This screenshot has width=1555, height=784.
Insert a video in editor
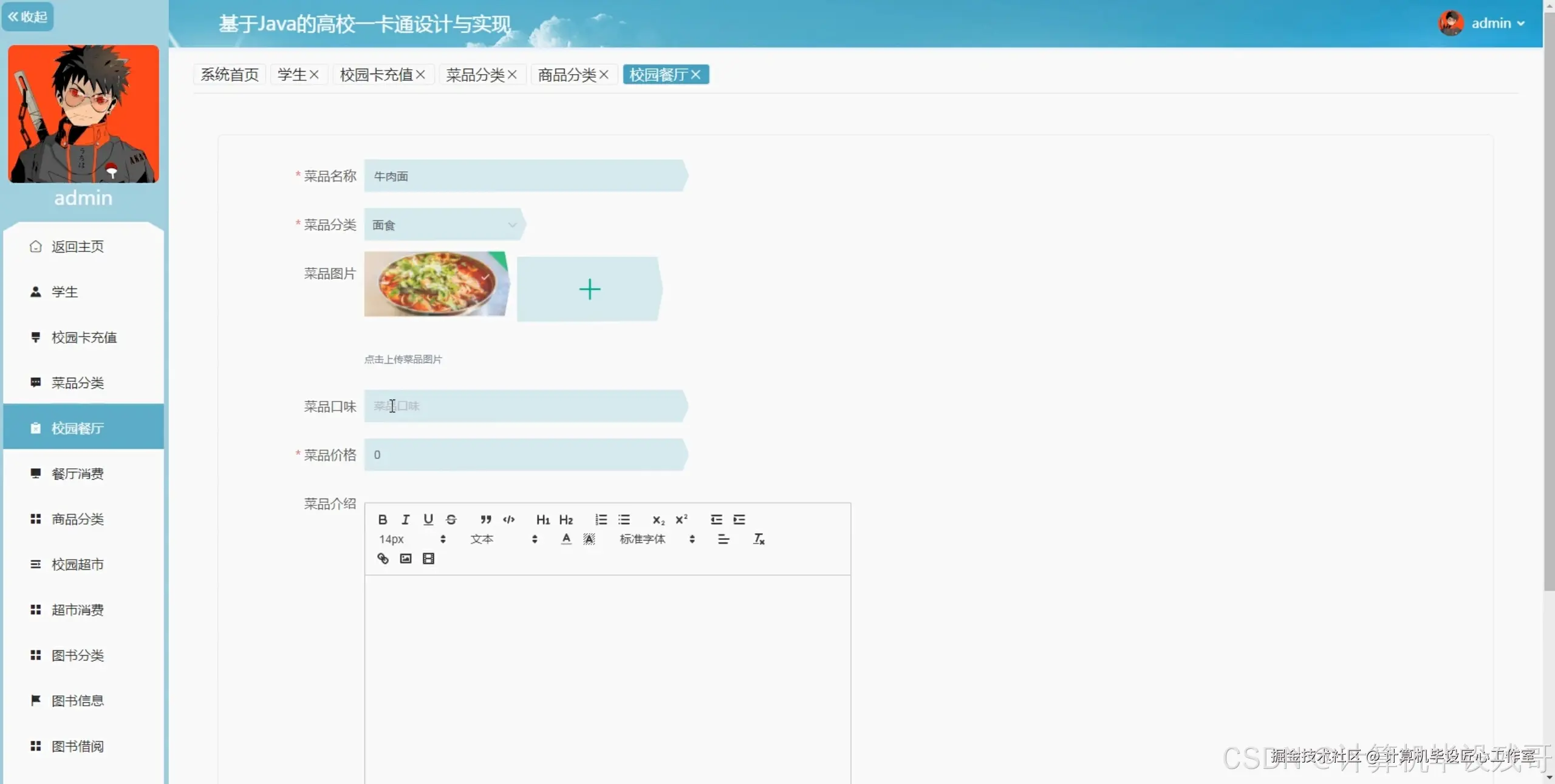[428, 559]
